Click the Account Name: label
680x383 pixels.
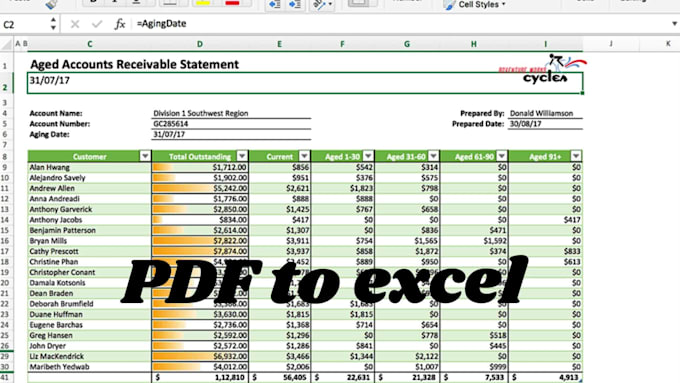click(x=56, y=113)
